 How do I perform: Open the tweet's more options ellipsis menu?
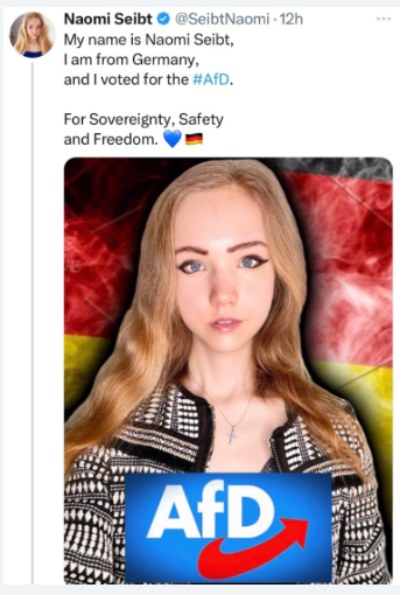pyautogui.click(x=383, y=19)
